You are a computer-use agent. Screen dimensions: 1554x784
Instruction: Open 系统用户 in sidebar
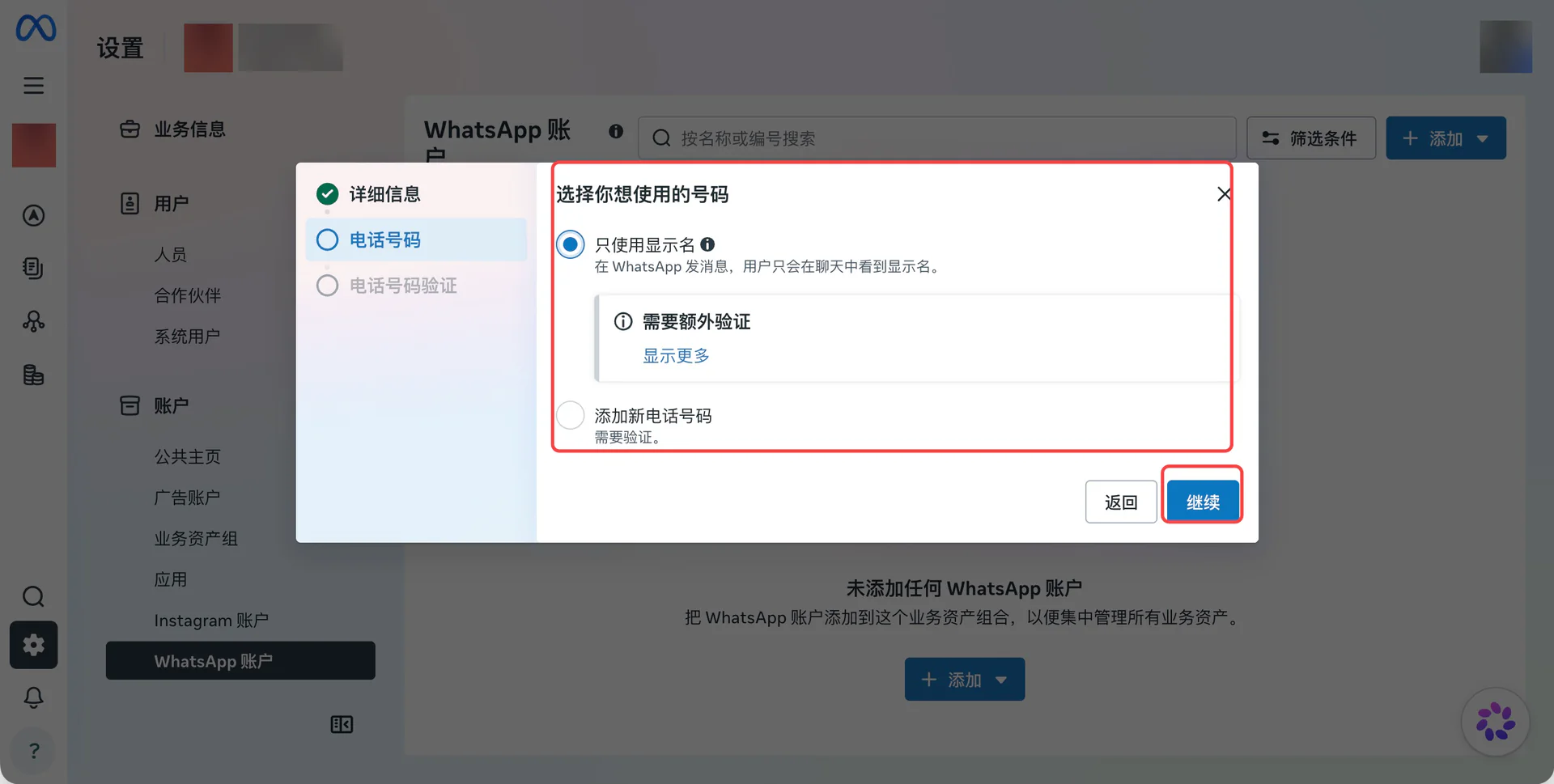coord(188,337)
